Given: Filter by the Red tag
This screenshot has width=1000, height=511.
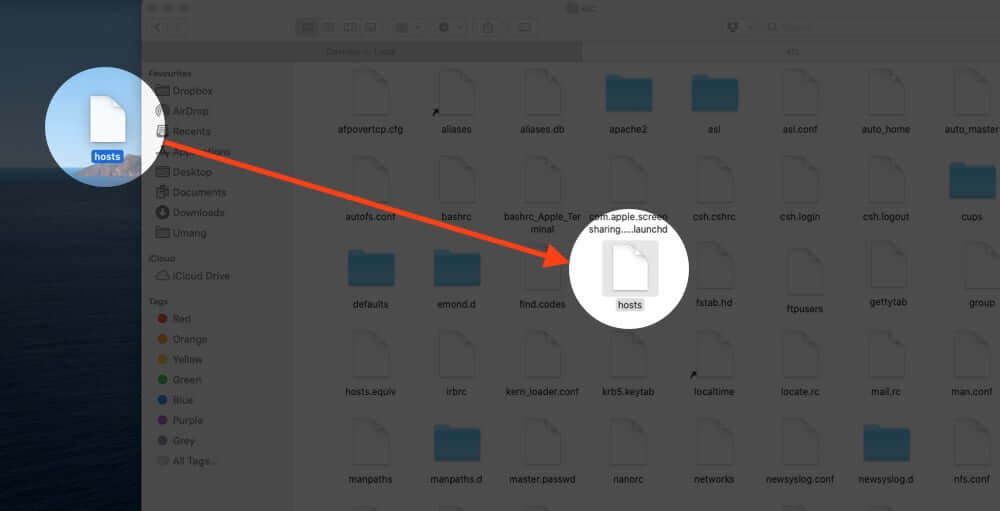Looking at the screenshot, I should coord(175,318).
